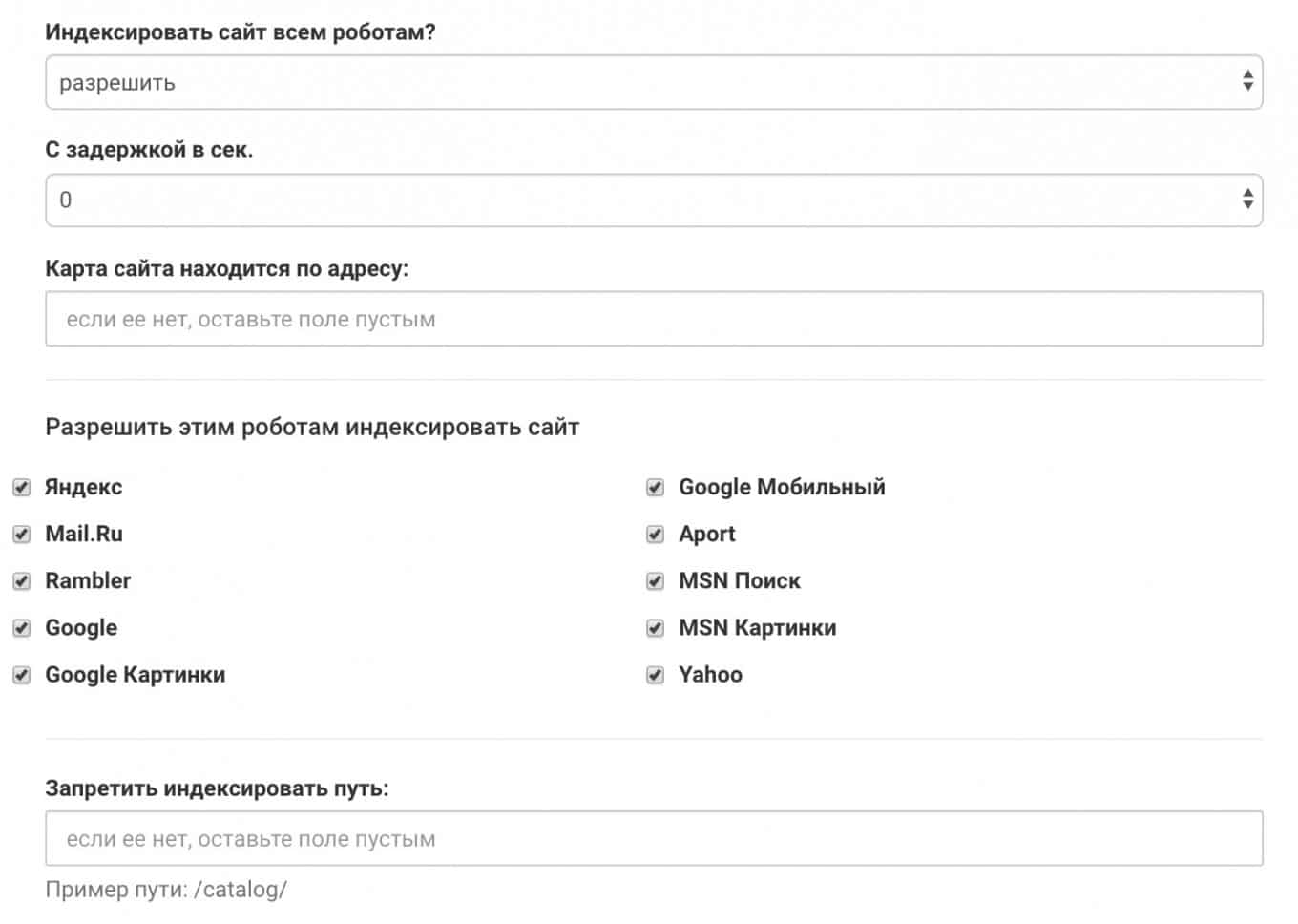Click the Yahoo label text
This screenshot has width=1298, height=924.
[710, 674]
